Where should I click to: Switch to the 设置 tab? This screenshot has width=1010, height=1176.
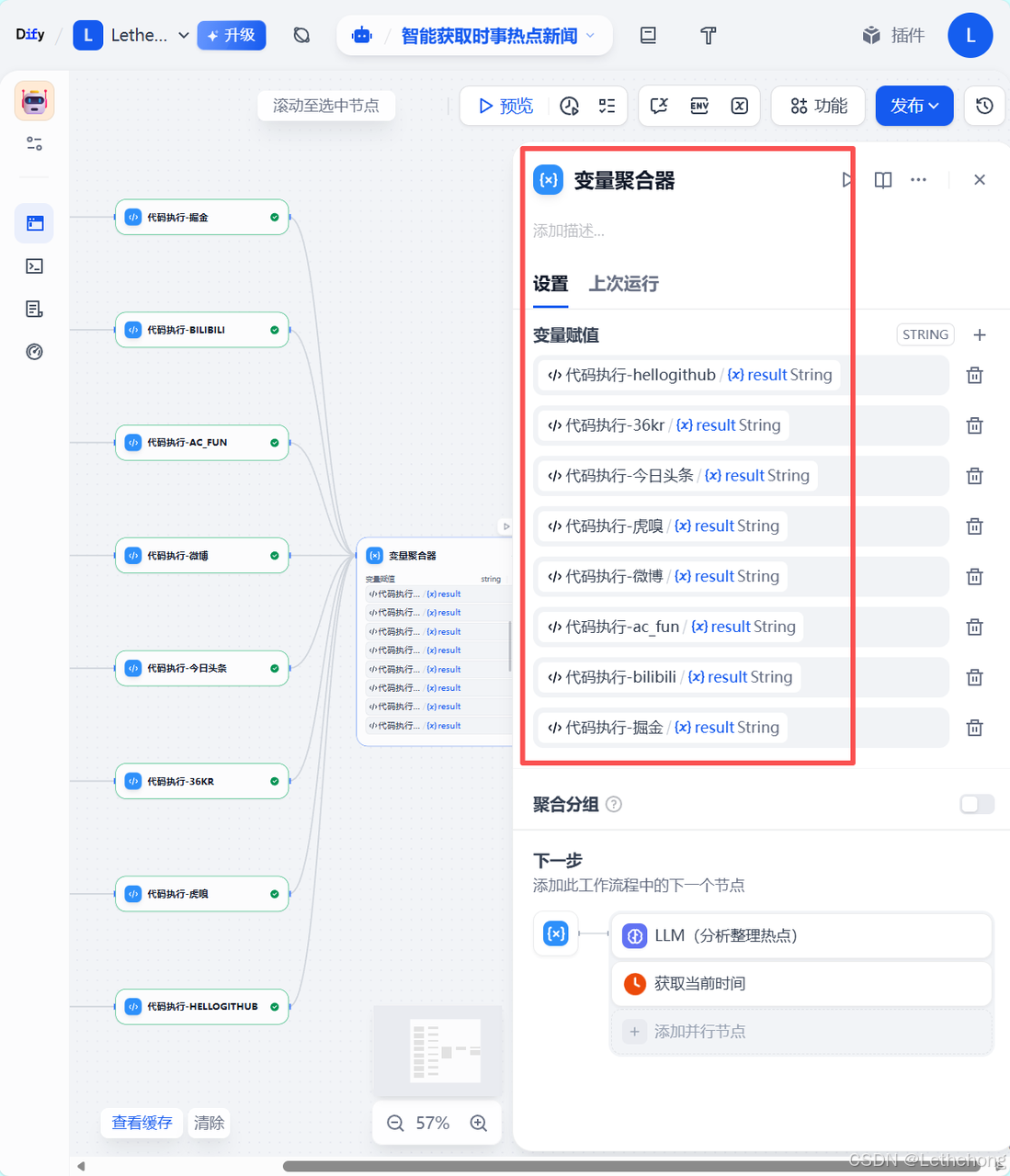click(550, 284)
